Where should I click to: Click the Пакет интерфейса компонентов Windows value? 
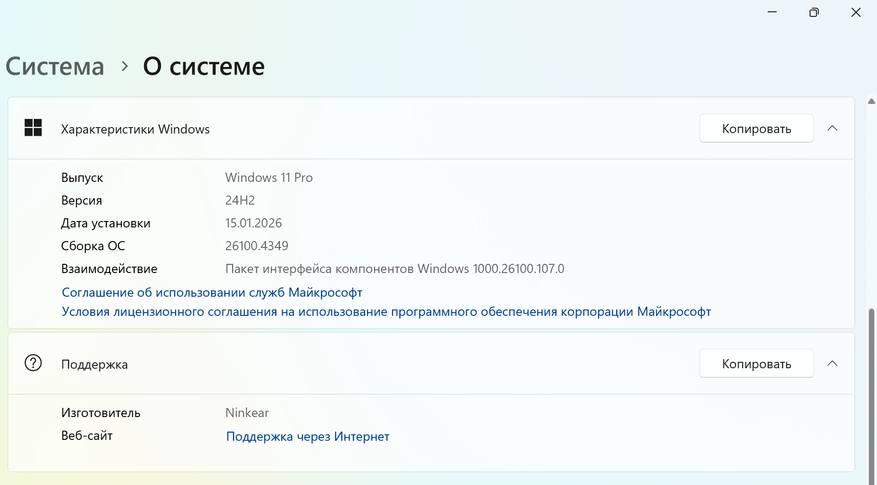tap(395, 269)
